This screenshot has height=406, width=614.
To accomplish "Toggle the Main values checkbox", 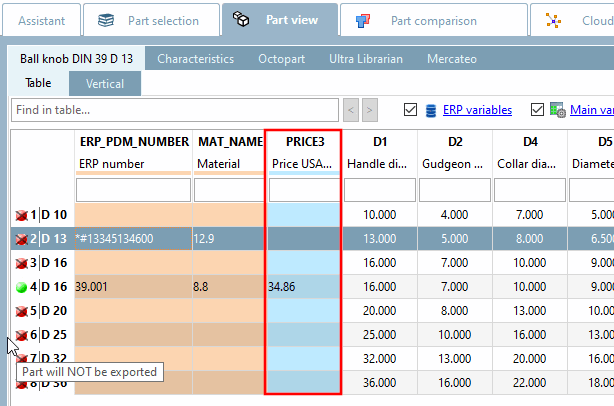I will (x=538, y=110).
